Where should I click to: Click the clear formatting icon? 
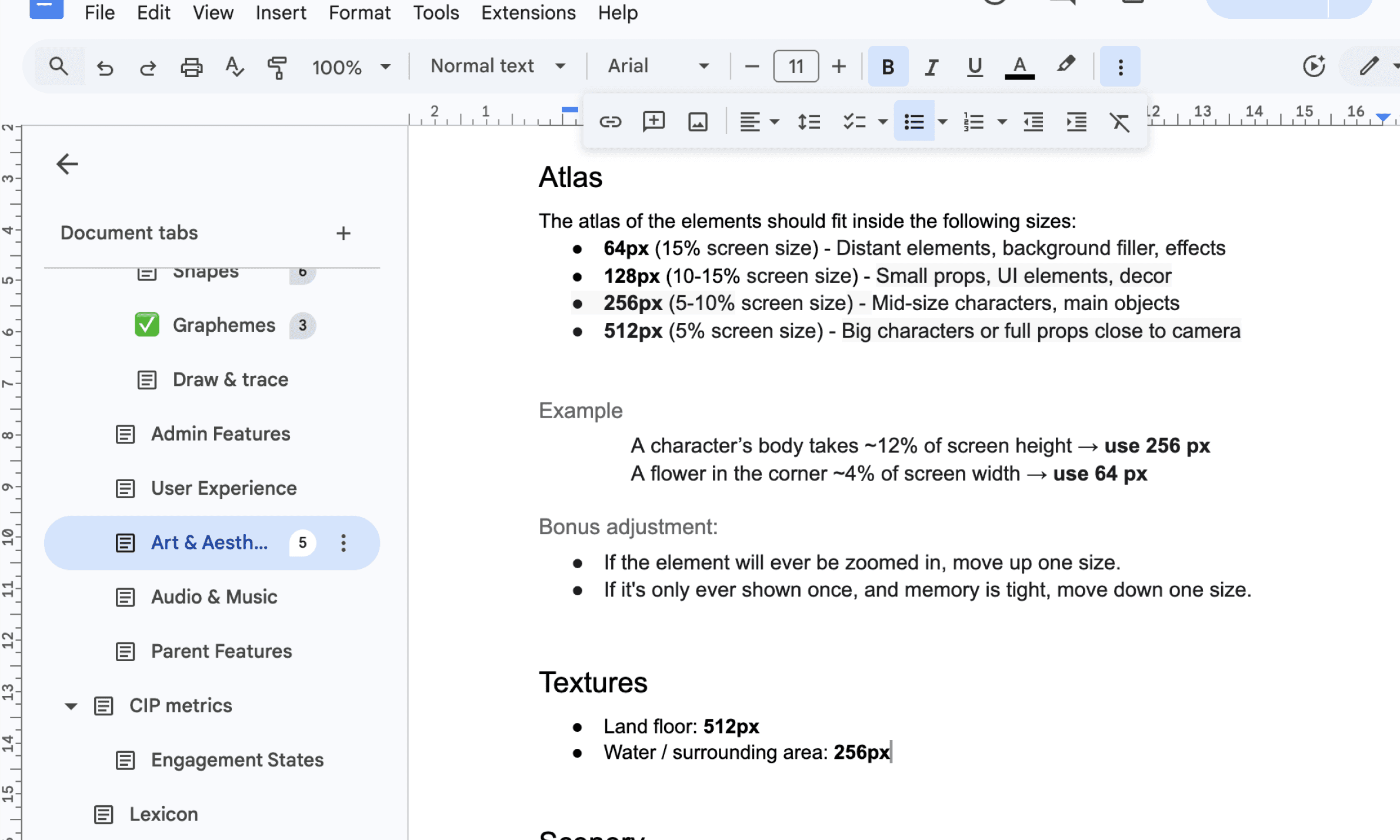click(x=1119, y=122)
